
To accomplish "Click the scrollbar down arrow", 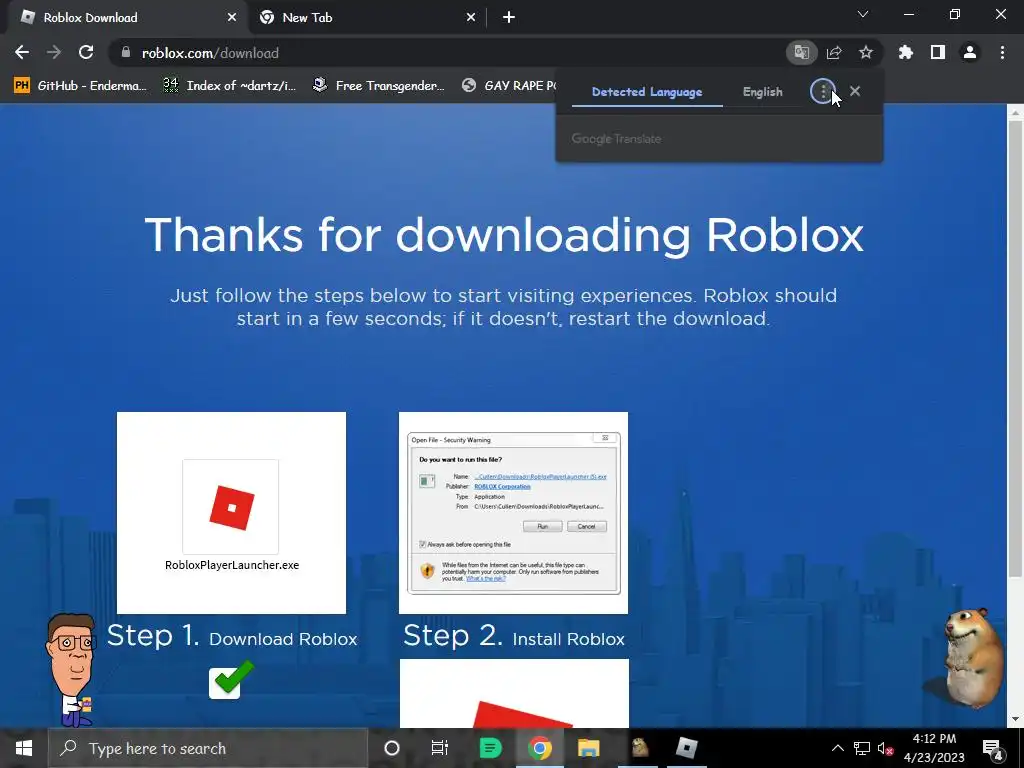I will [1015, 719].
